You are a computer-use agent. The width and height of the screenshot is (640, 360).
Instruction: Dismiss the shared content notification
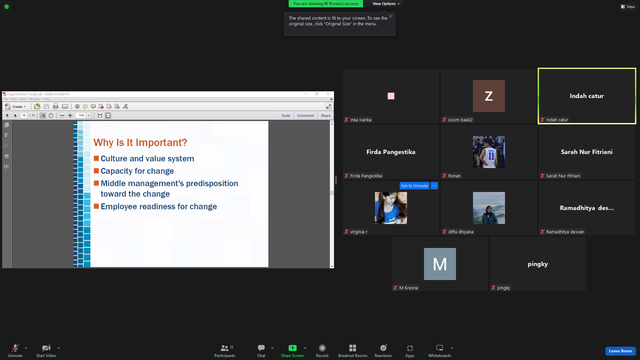(391, 16)
